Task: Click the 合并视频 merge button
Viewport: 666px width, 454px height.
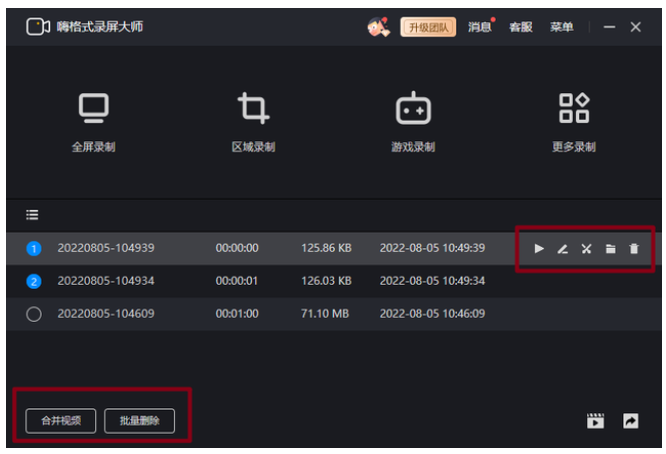Action: pos(61,421)
